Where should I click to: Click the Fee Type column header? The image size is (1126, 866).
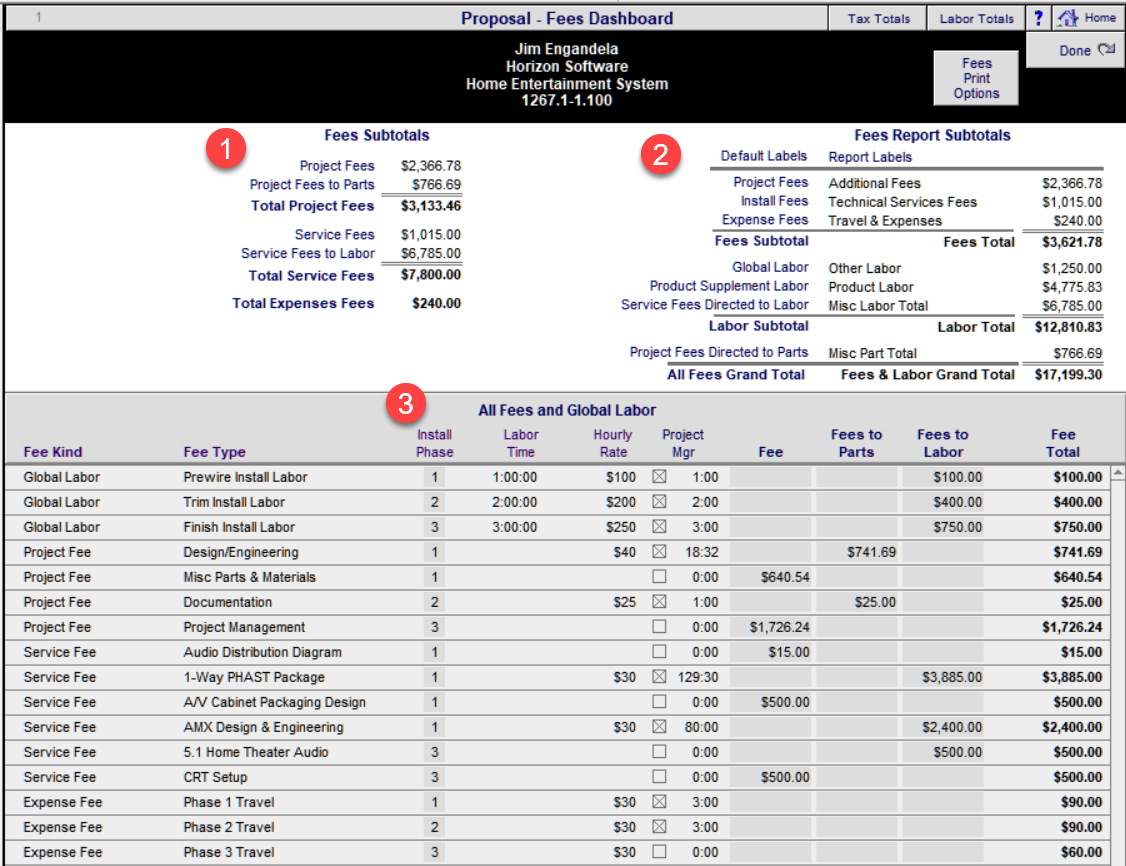[214, 452]
